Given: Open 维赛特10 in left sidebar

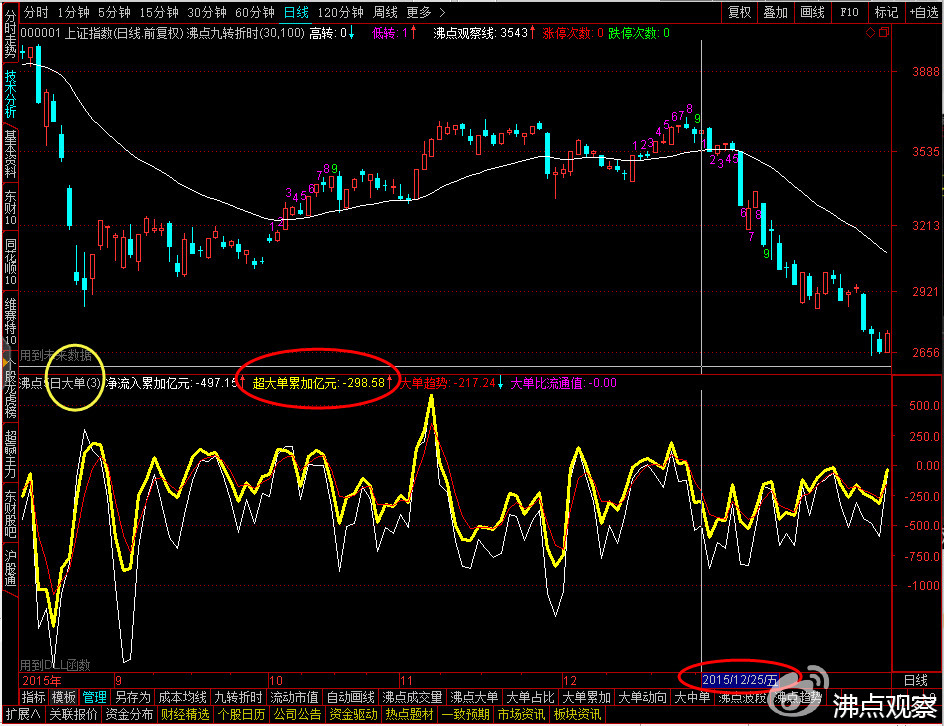Looking at the screenshot, I should [10, 321].
